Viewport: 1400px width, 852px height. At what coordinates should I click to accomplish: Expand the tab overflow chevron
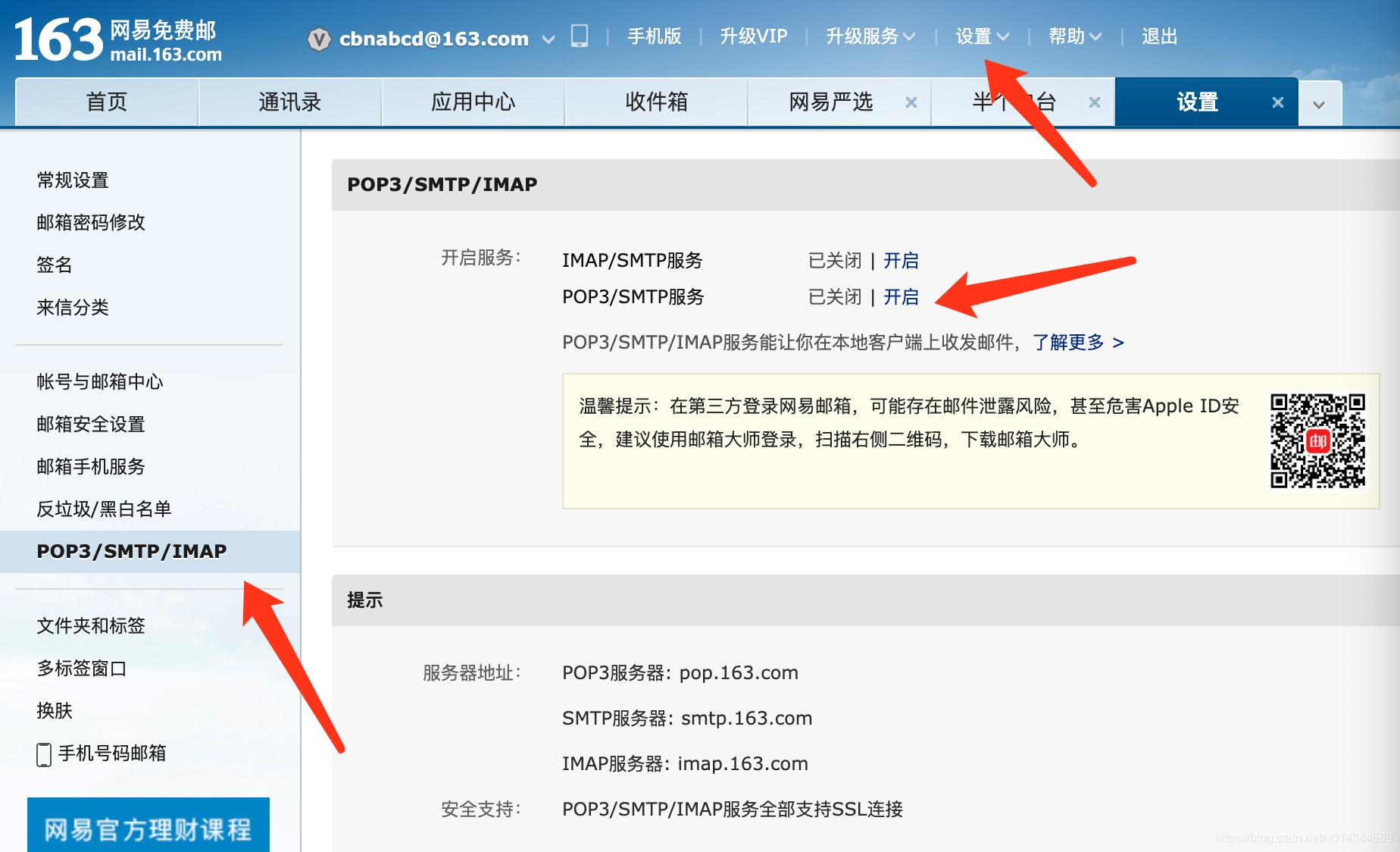pos(1319,105)
